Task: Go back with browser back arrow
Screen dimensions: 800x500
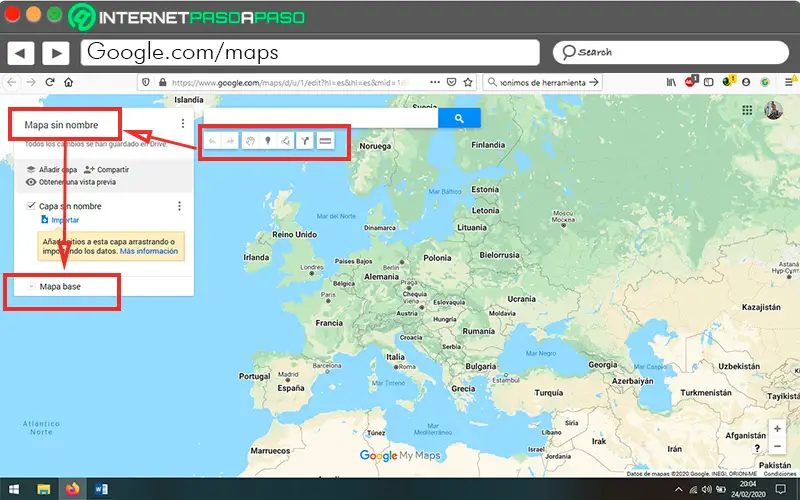Action: pyautogui.click(x=12, y=82)
